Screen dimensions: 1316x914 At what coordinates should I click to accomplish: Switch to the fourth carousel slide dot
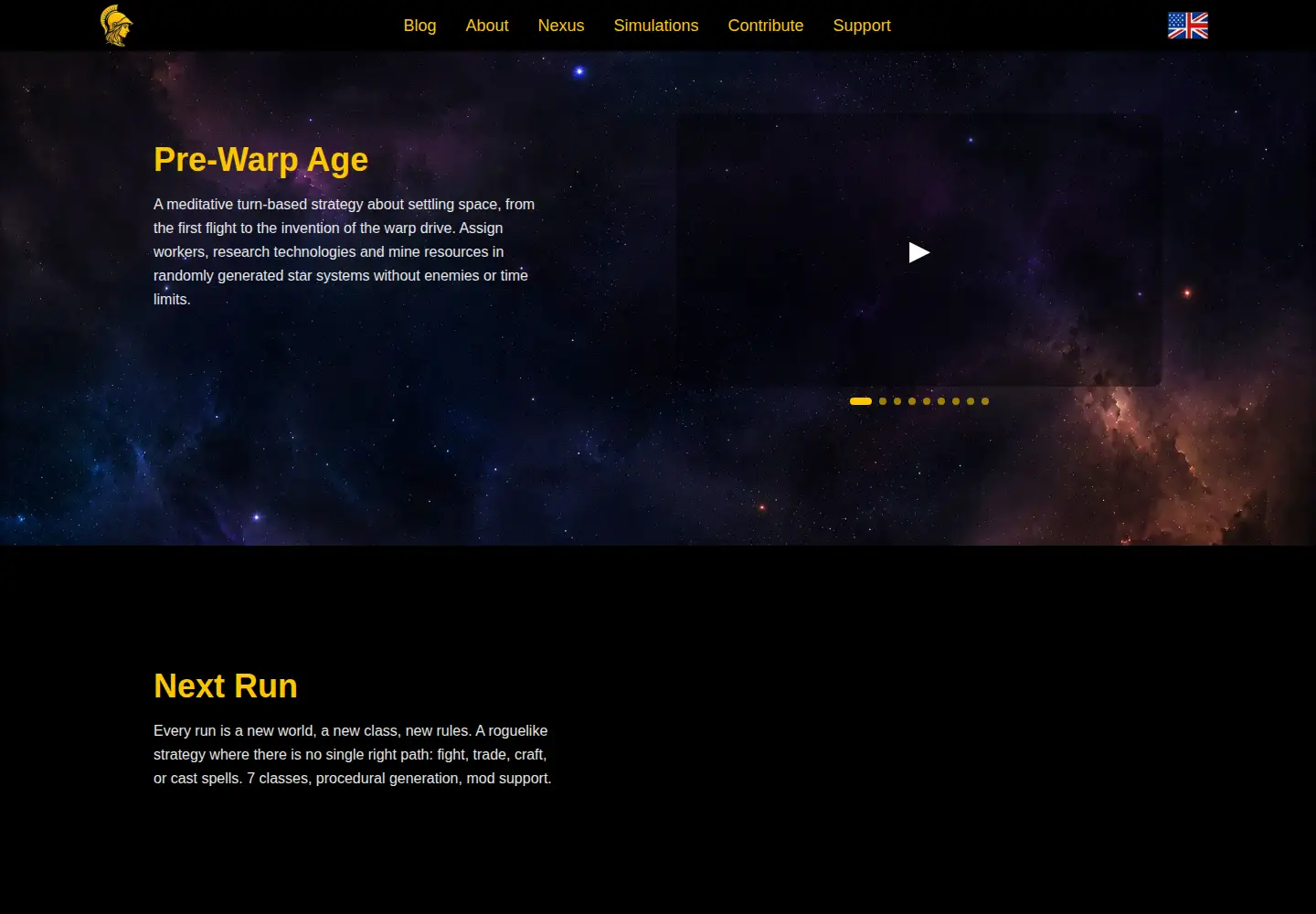[912, 401]
